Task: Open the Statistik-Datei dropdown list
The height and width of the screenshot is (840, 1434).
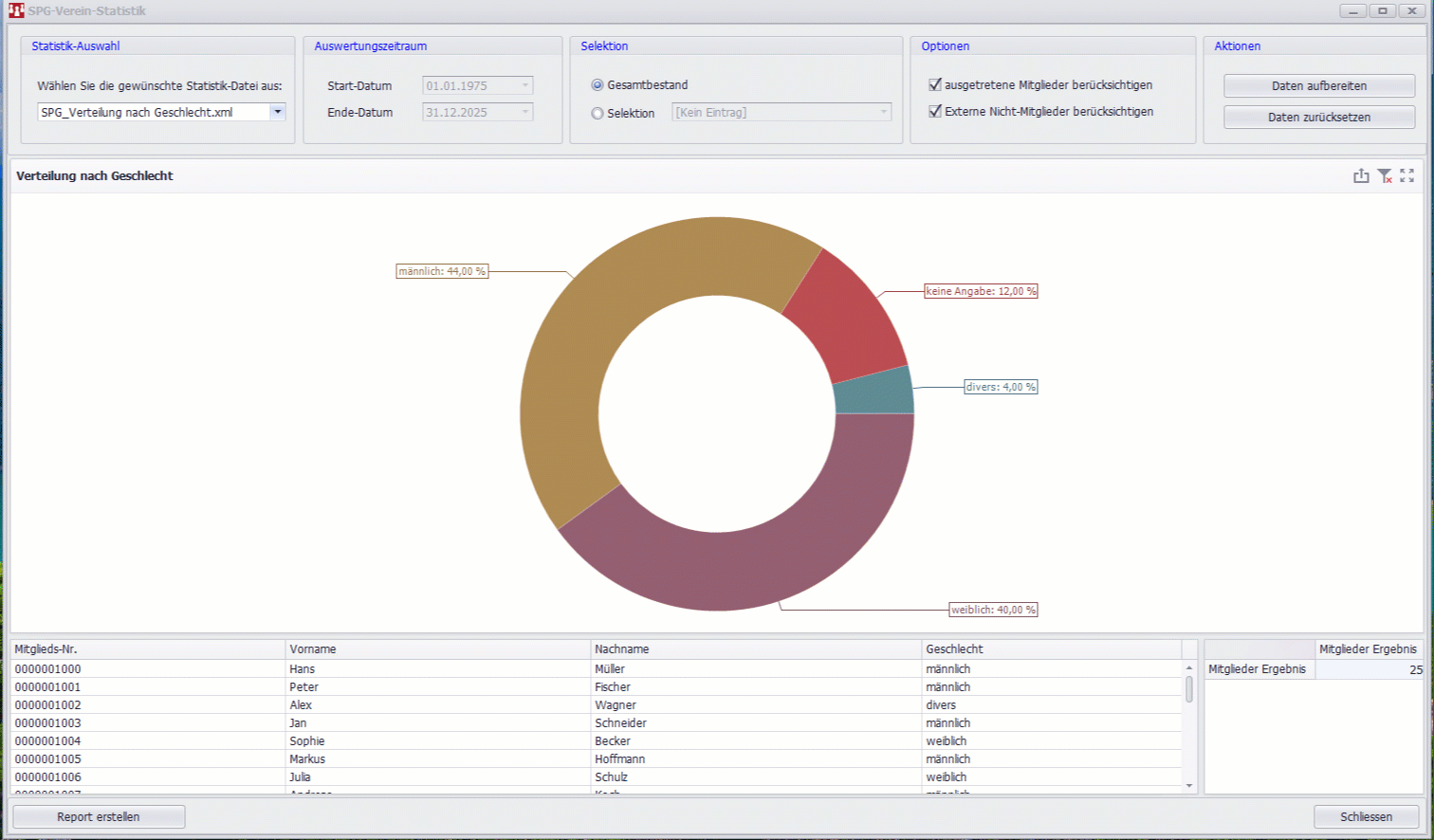Action: click(x=278, y=112)
